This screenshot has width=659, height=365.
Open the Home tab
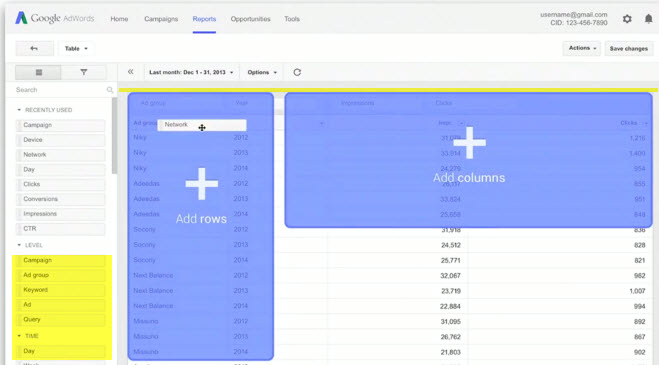coord(119,19)
